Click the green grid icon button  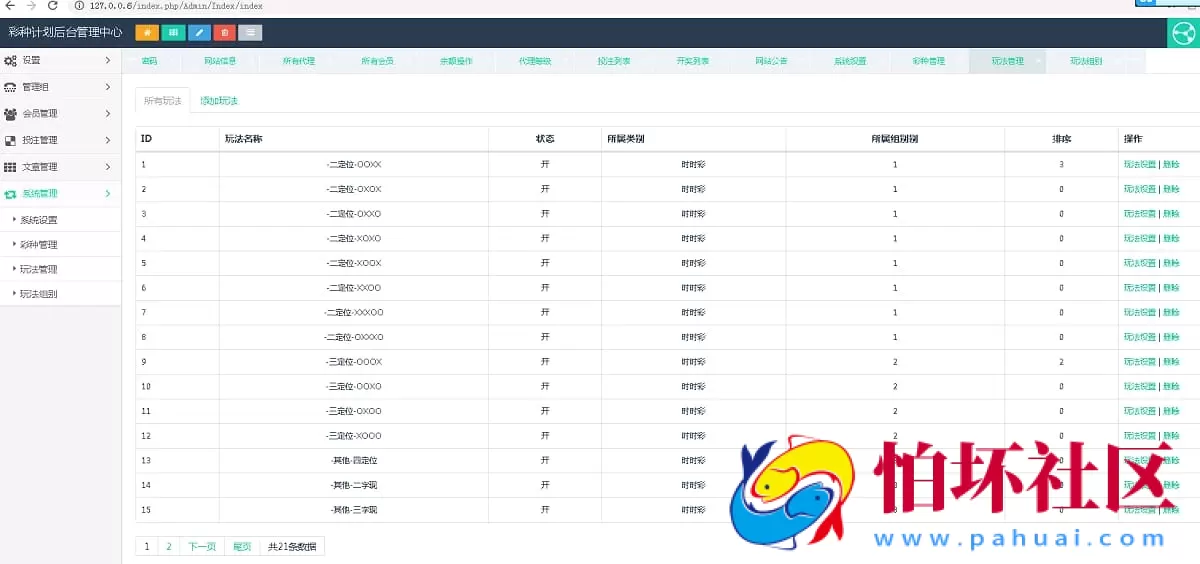(173, 32)
